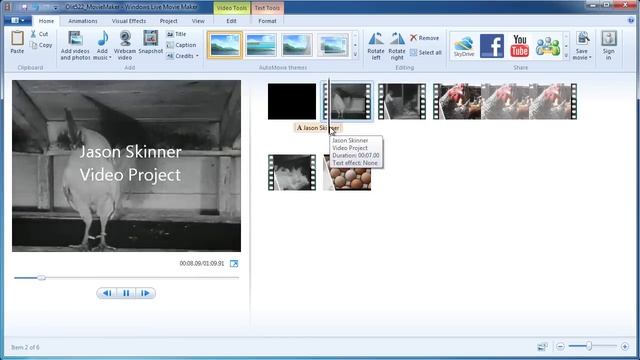This screenshot has width=640, height=360.
Task: Expand the AutoMovie themes gallery
Action: coord(356,55)
